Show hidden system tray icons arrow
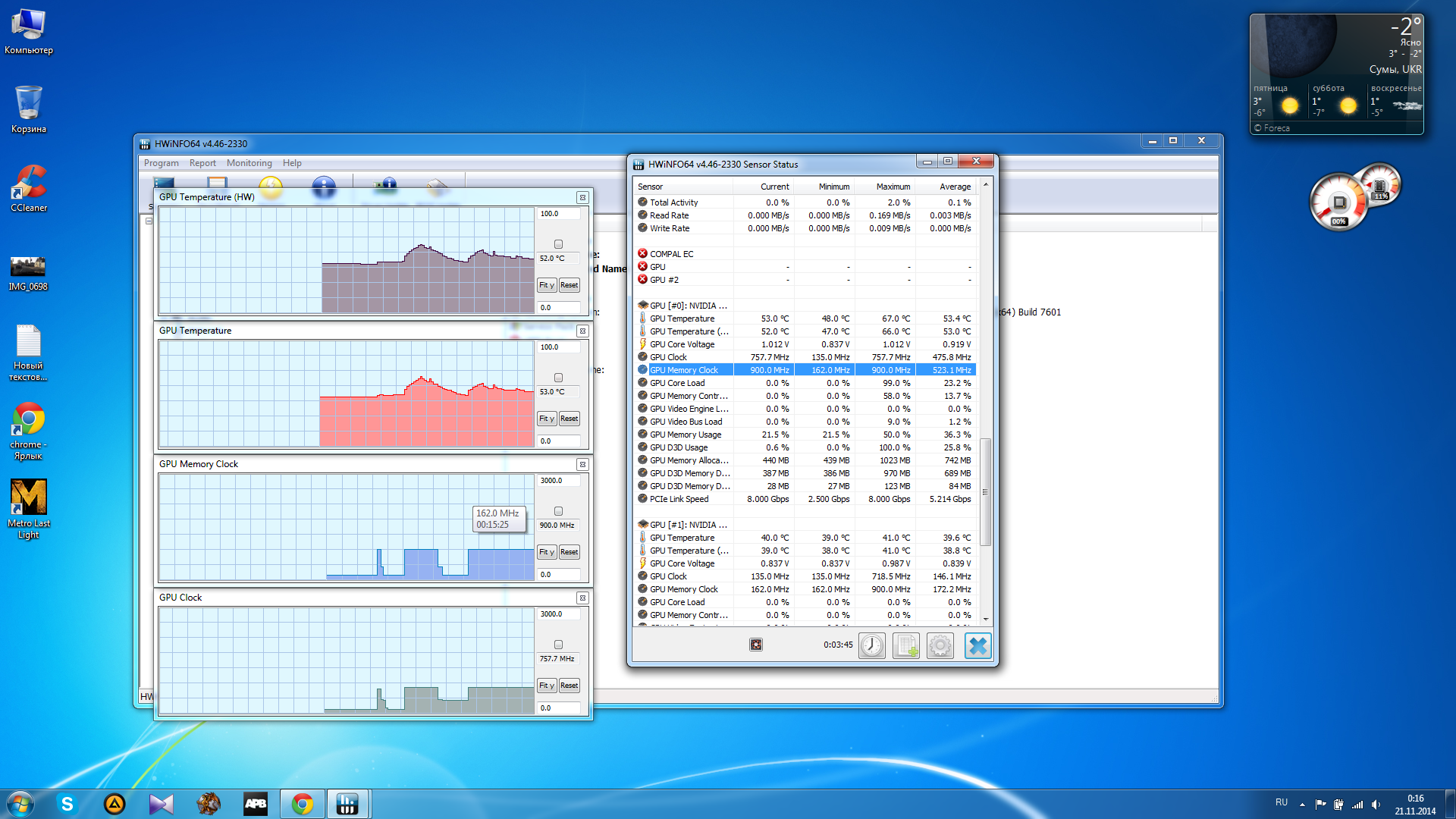 1302,804
